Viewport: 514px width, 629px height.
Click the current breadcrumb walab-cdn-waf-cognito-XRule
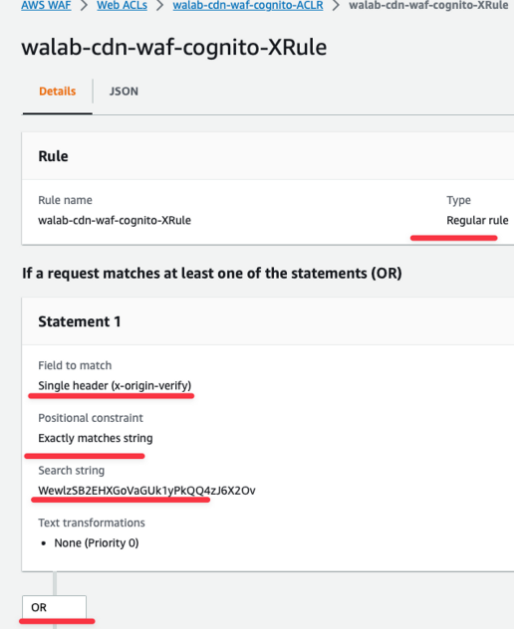point(429,5)
